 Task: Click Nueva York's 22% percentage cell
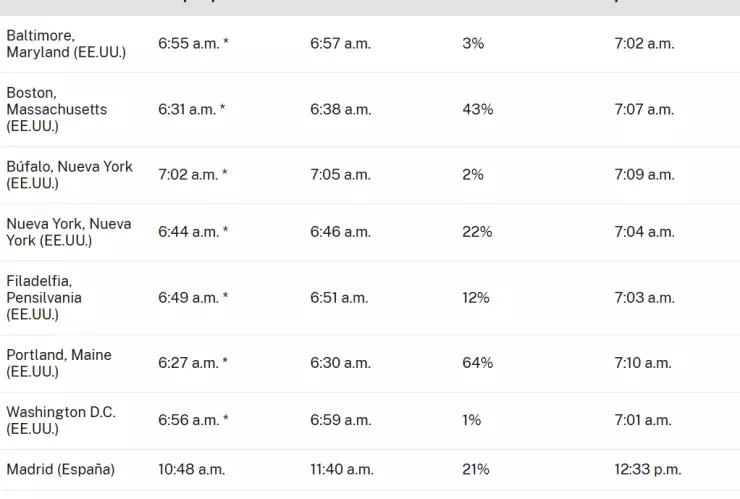pyautogui.click(x=477, y=232)
